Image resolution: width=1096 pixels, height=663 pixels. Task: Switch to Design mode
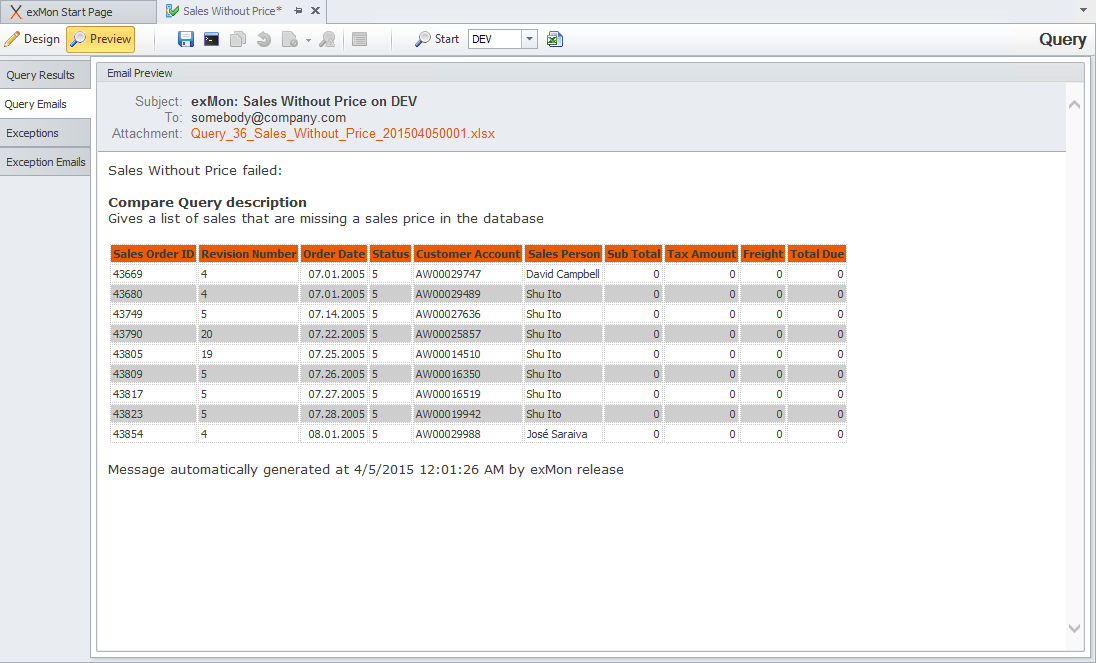(32, 39)
